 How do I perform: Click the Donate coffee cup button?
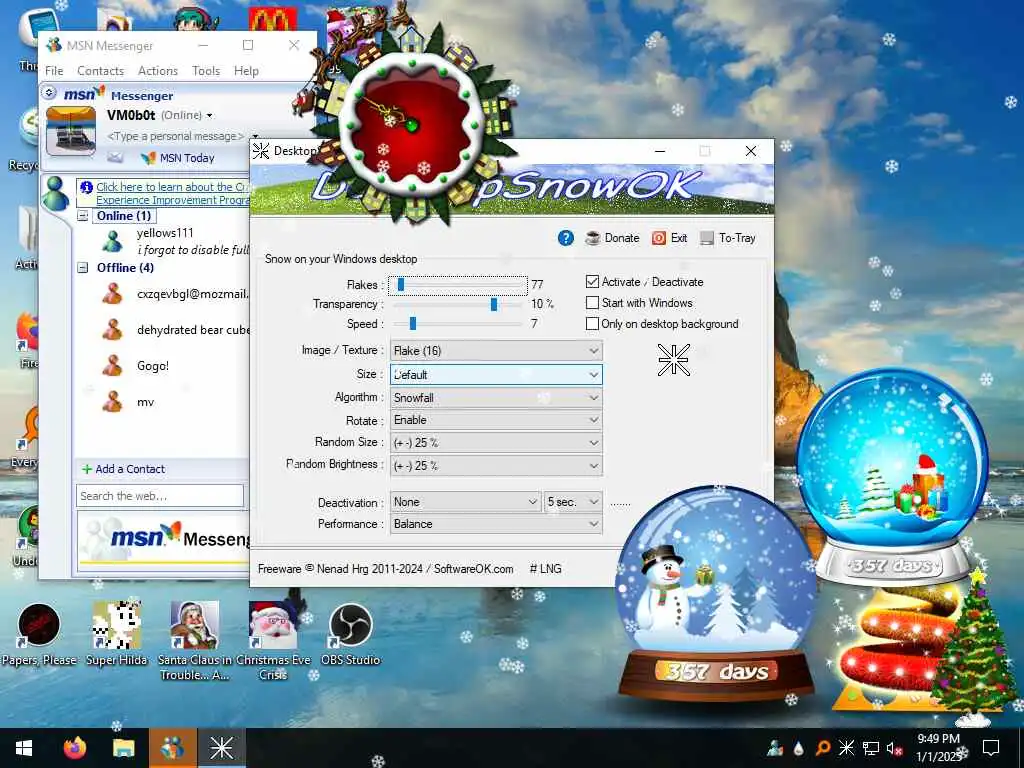click(612, 238)
